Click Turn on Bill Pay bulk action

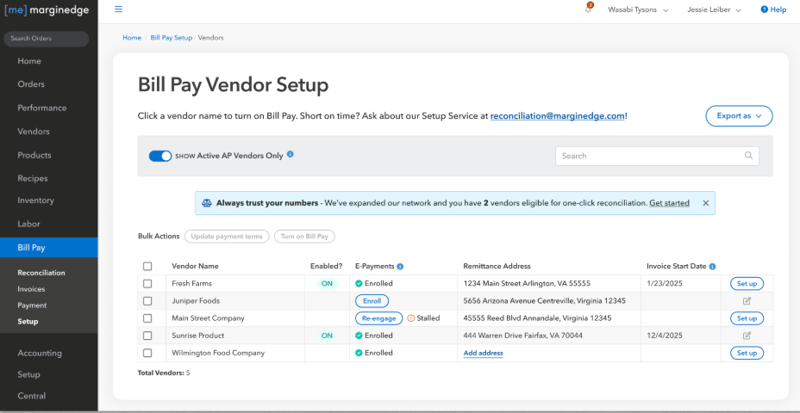(x=304, y=236)
